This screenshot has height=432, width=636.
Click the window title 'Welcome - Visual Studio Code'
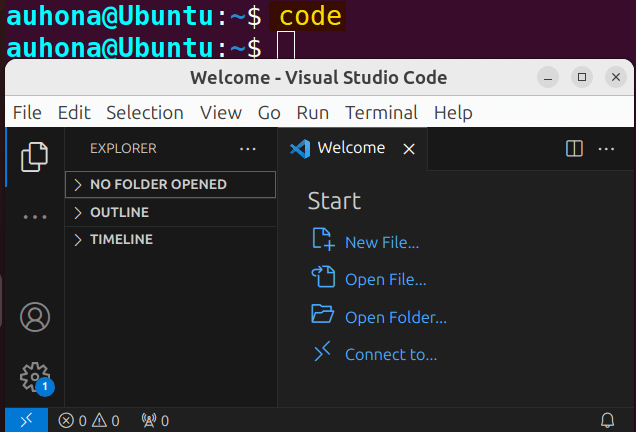tap(318, 77)
